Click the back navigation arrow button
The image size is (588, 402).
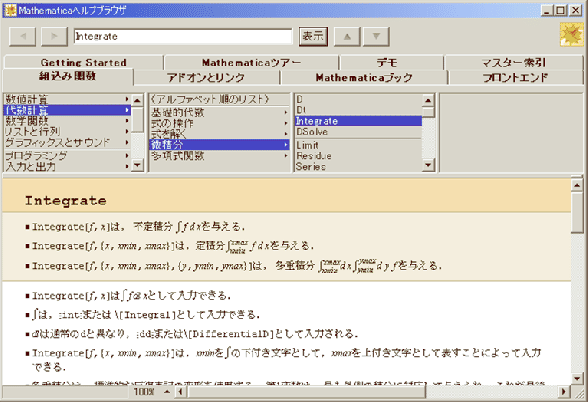[22, 36]
